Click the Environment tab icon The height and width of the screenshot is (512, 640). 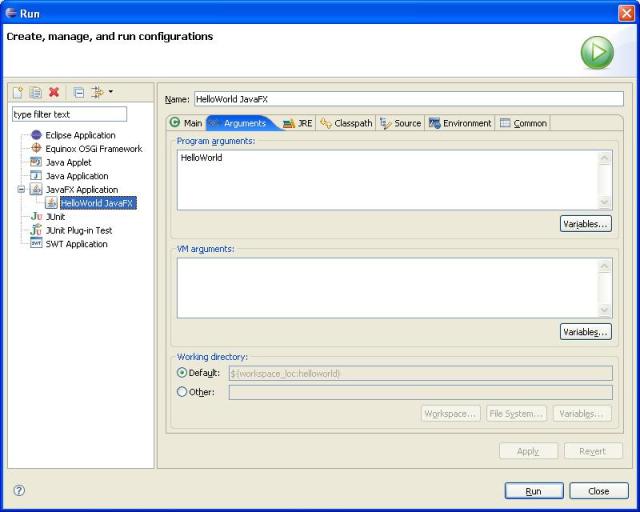tap(434, 123)
